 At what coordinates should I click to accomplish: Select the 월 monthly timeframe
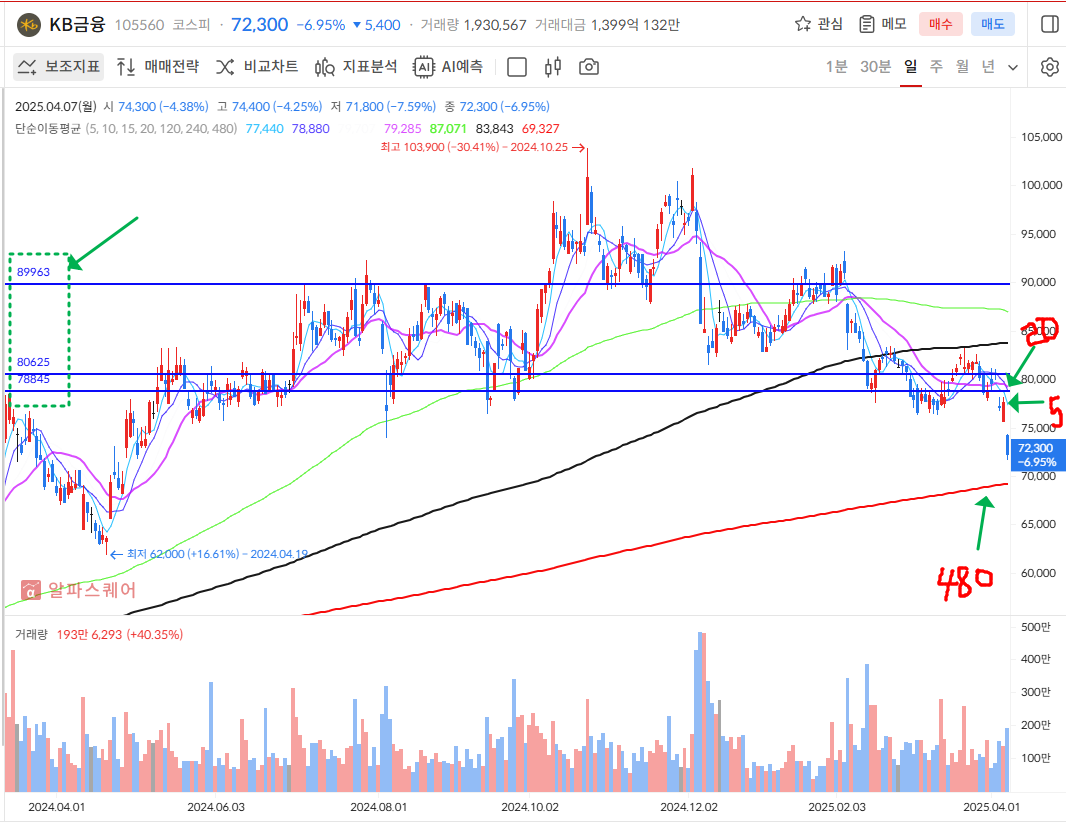[x=962, y=67]
